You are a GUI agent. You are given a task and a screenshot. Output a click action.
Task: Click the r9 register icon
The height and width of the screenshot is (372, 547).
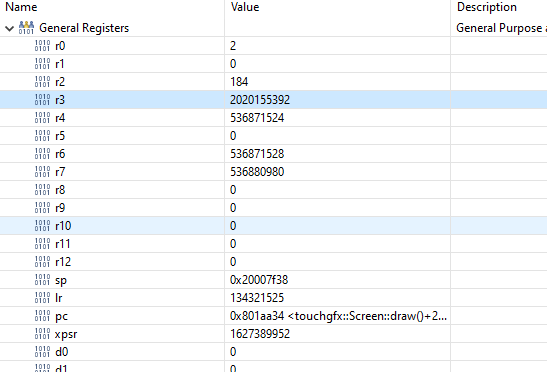click(42, 208)
